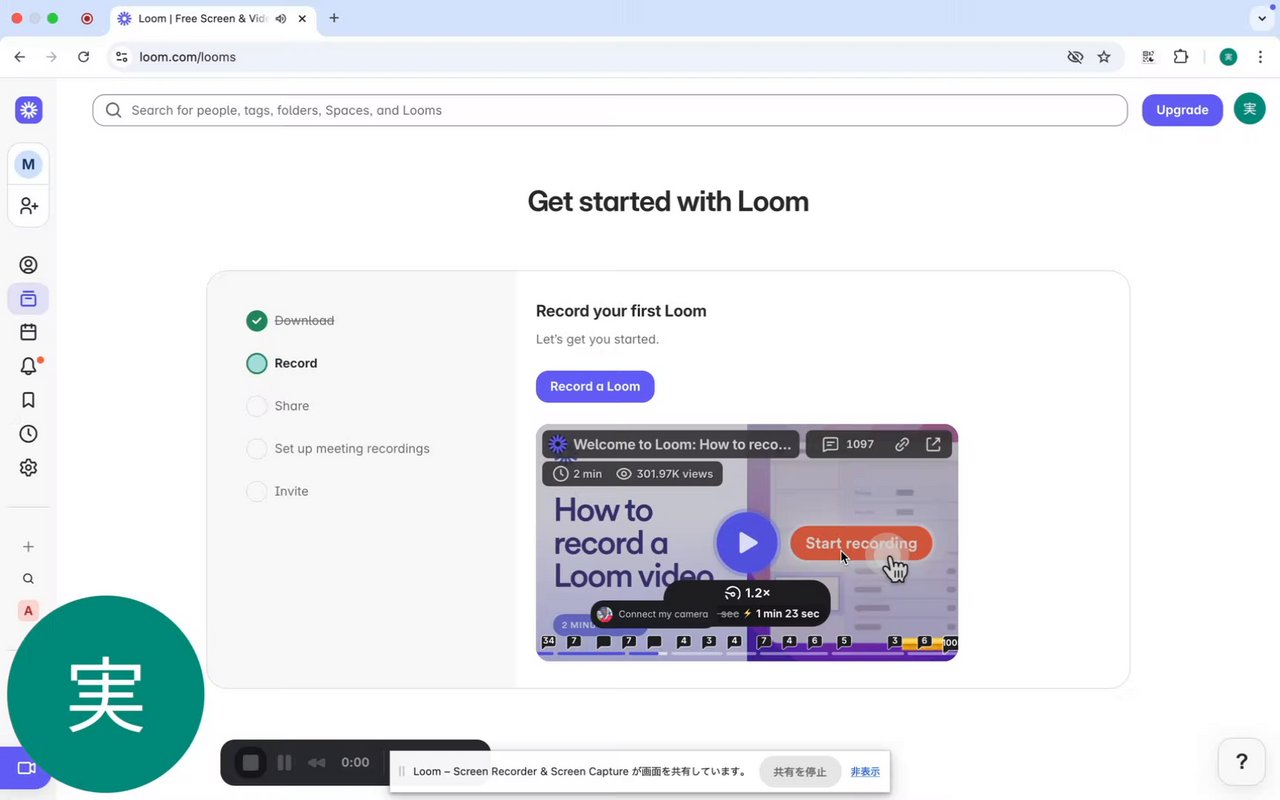Viewport: 1280px width, 800px height.
Task: Change the 1.2× playback speed
Action: pyautogui.click(x=748, y=593)
